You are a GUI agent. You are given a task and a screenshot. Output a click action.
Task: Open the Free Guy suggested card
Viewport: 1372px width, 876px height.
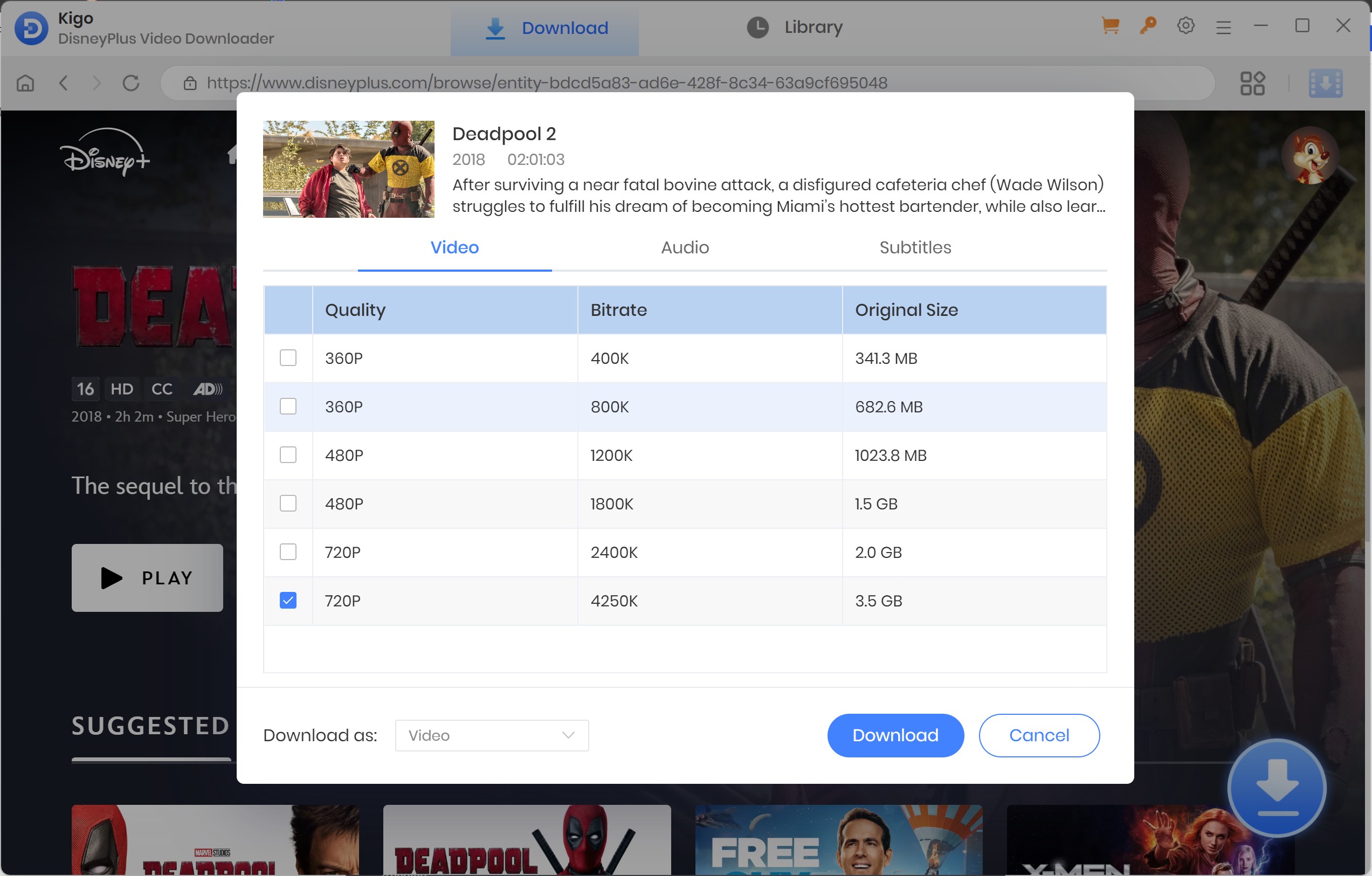pos(838,839)
